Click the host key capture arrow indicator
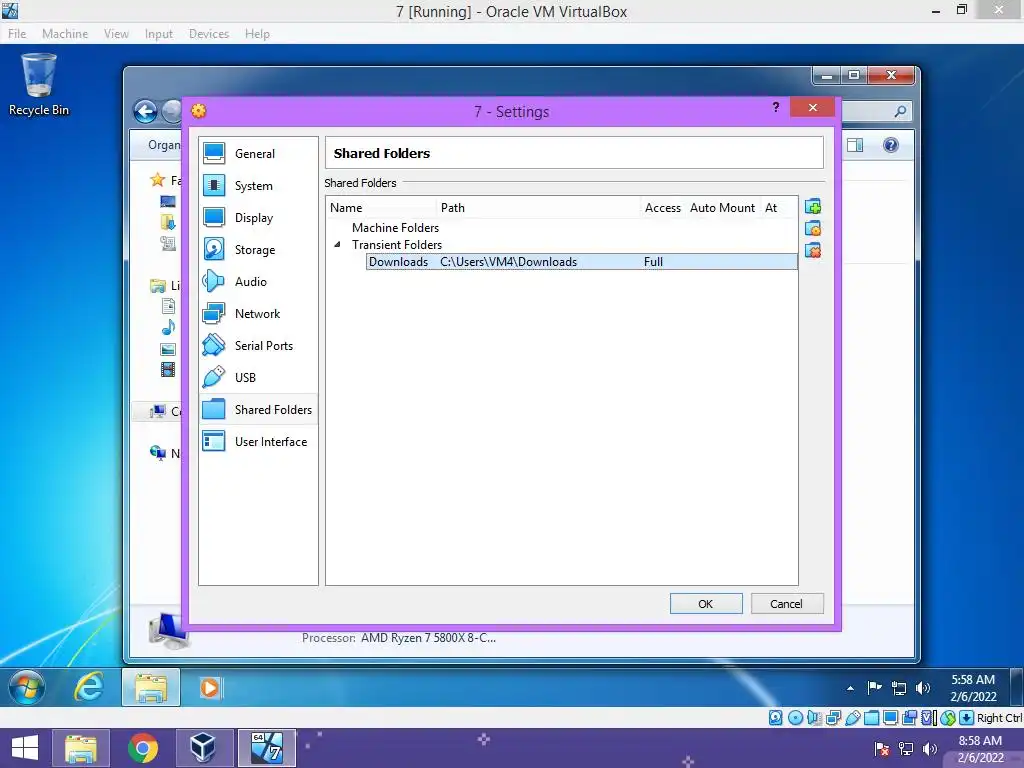 pos(967,718)
